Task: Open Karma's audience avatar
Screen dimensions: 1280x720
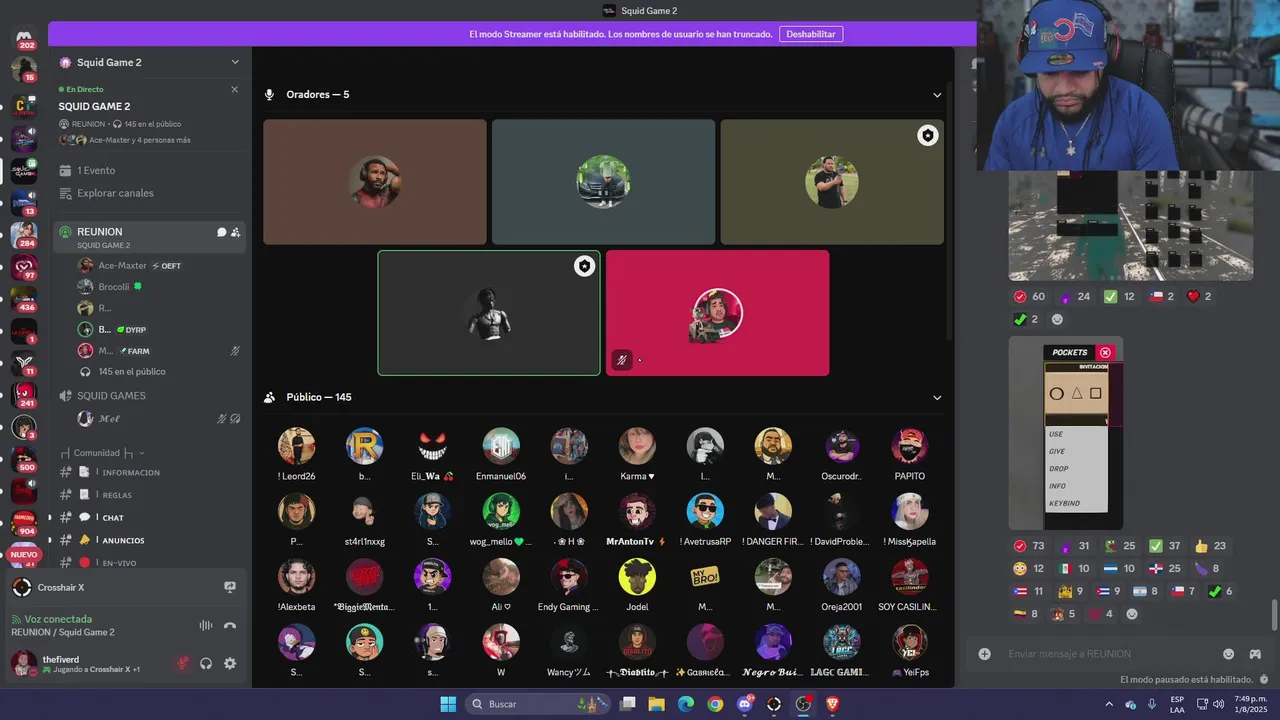Action: pyautogui.click(x=637, y=446)
